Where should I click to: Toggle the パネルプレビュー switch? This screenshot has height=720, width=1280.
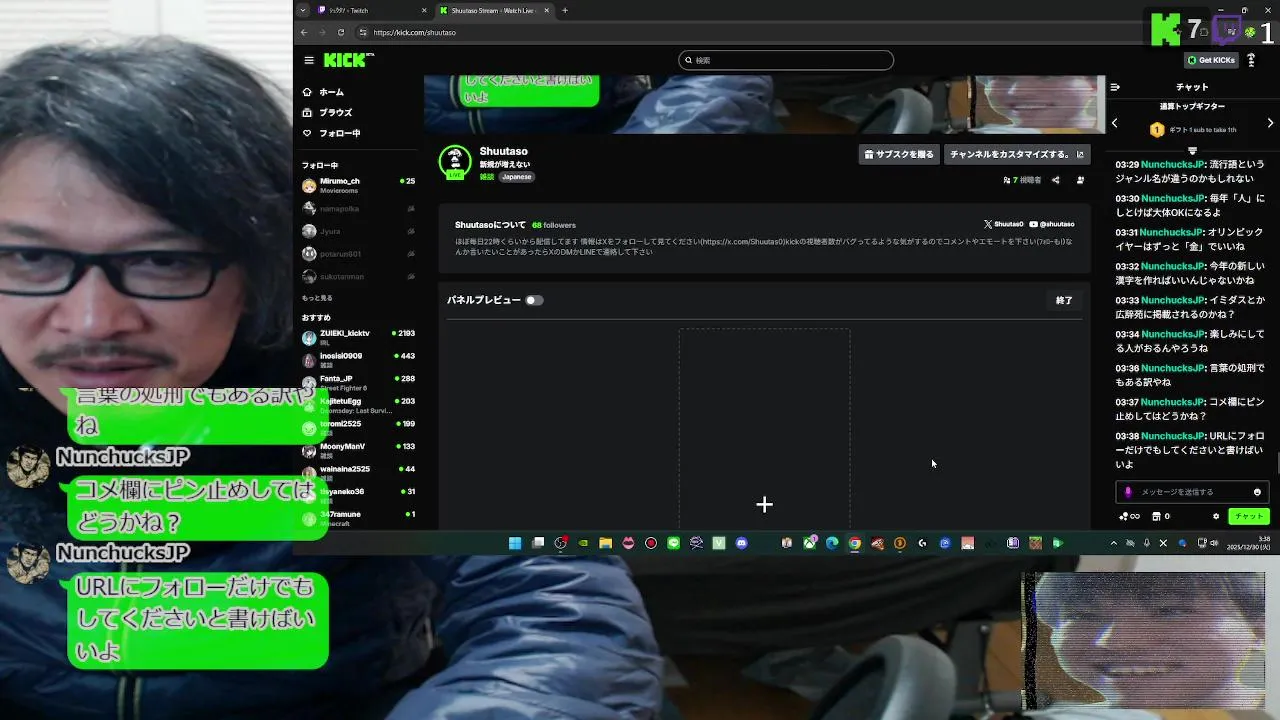tap(534, 300)
